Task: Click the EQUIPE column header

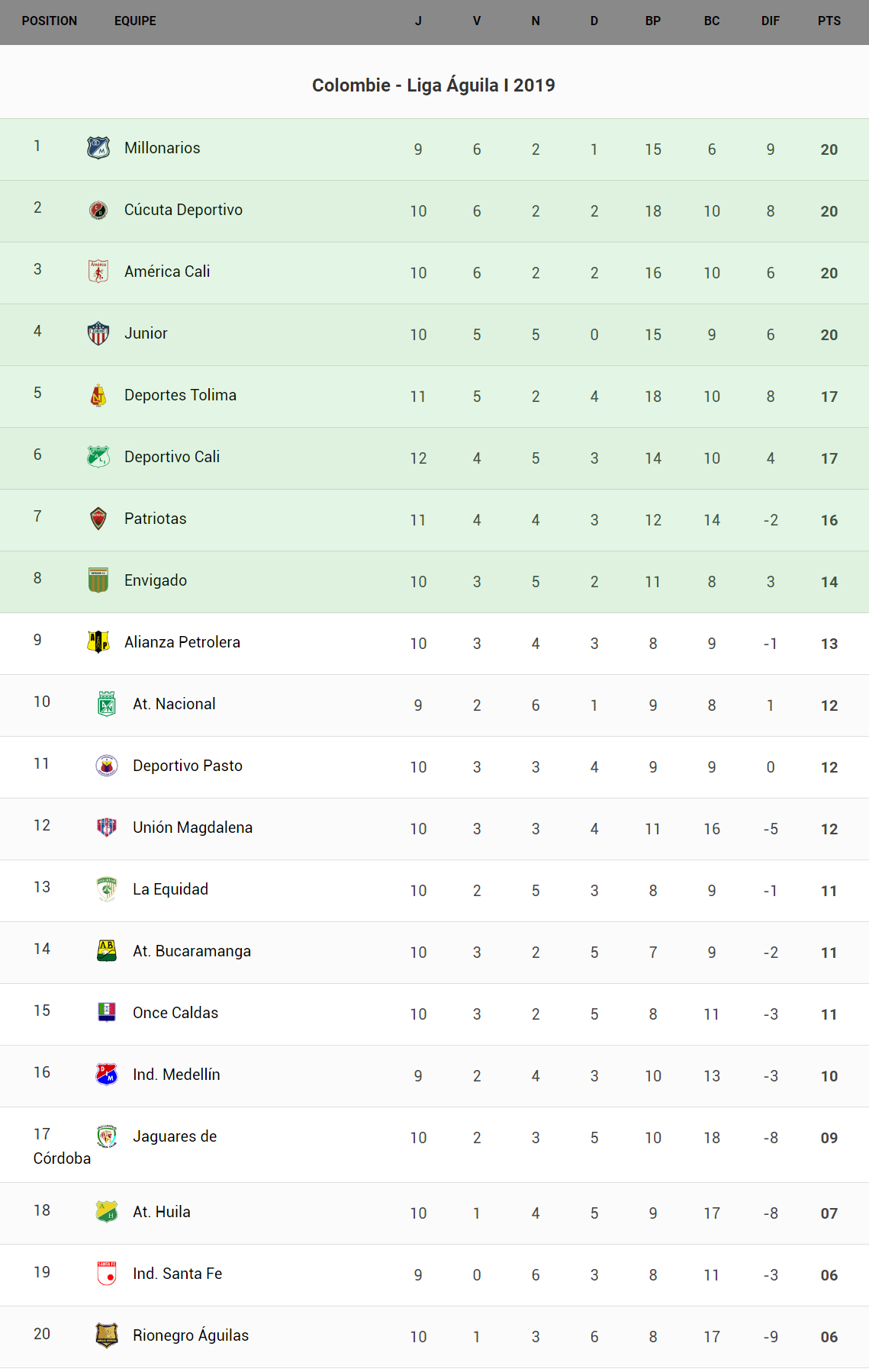Action: [x=135, y=21]
